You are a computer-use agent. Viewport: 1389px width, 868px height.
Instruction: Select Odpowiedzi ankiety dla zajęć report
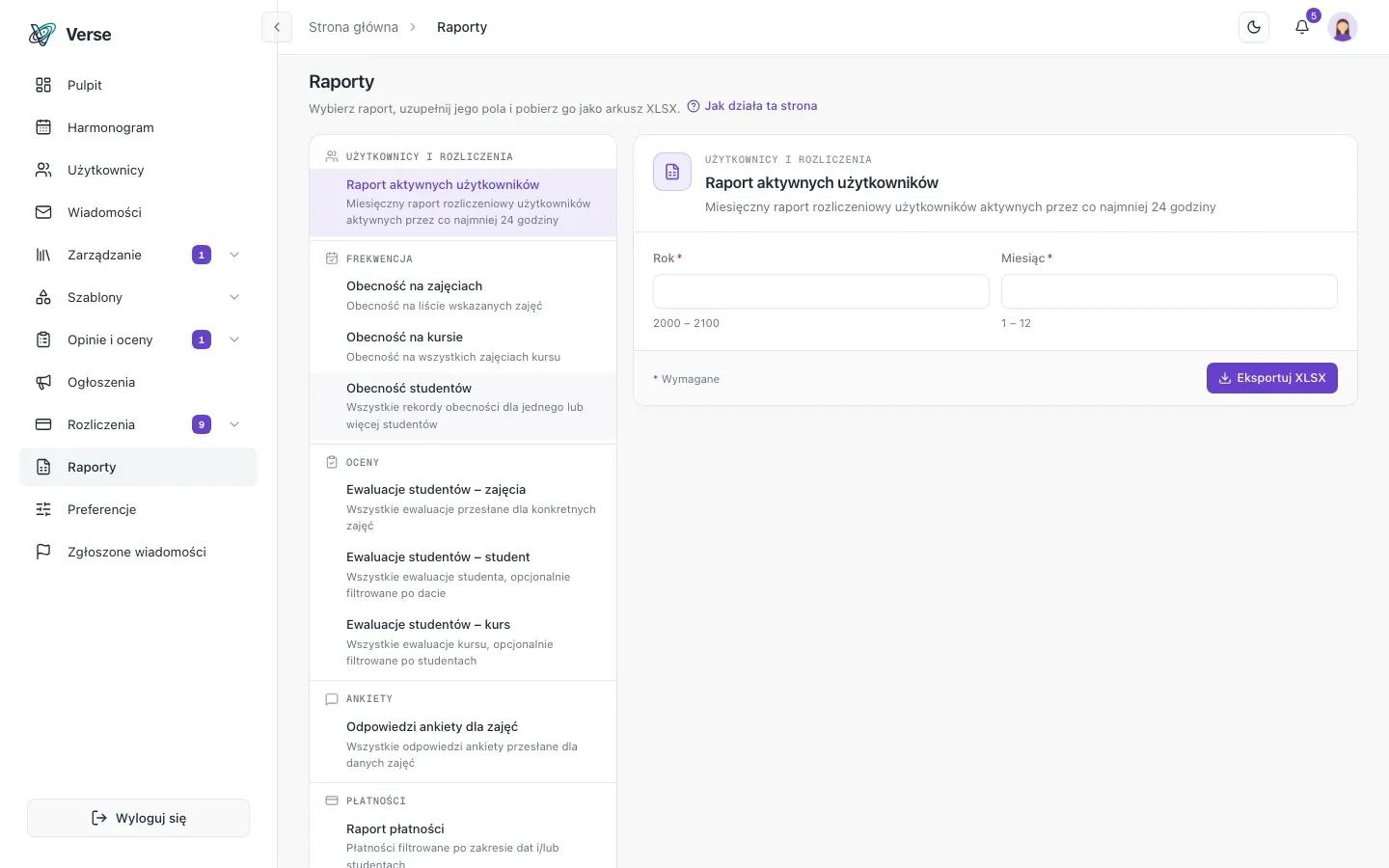463,746
